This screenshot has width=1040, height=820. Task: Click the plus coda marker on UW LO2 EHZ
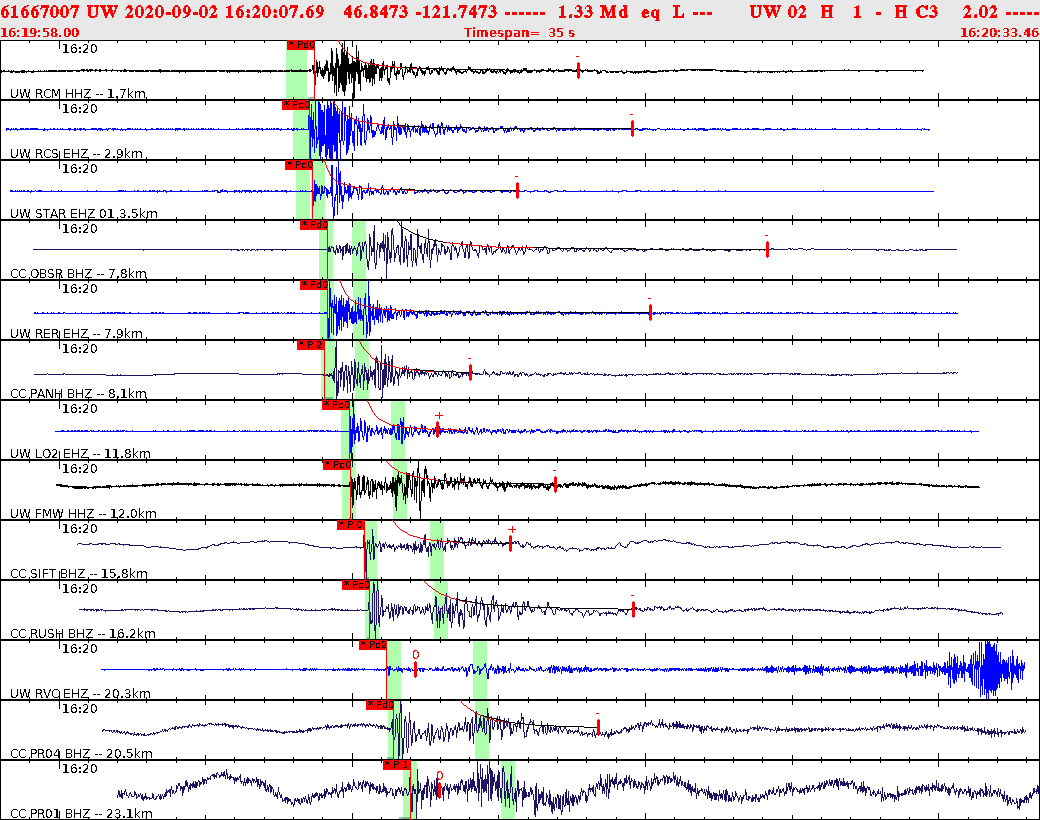pos(438,415)
